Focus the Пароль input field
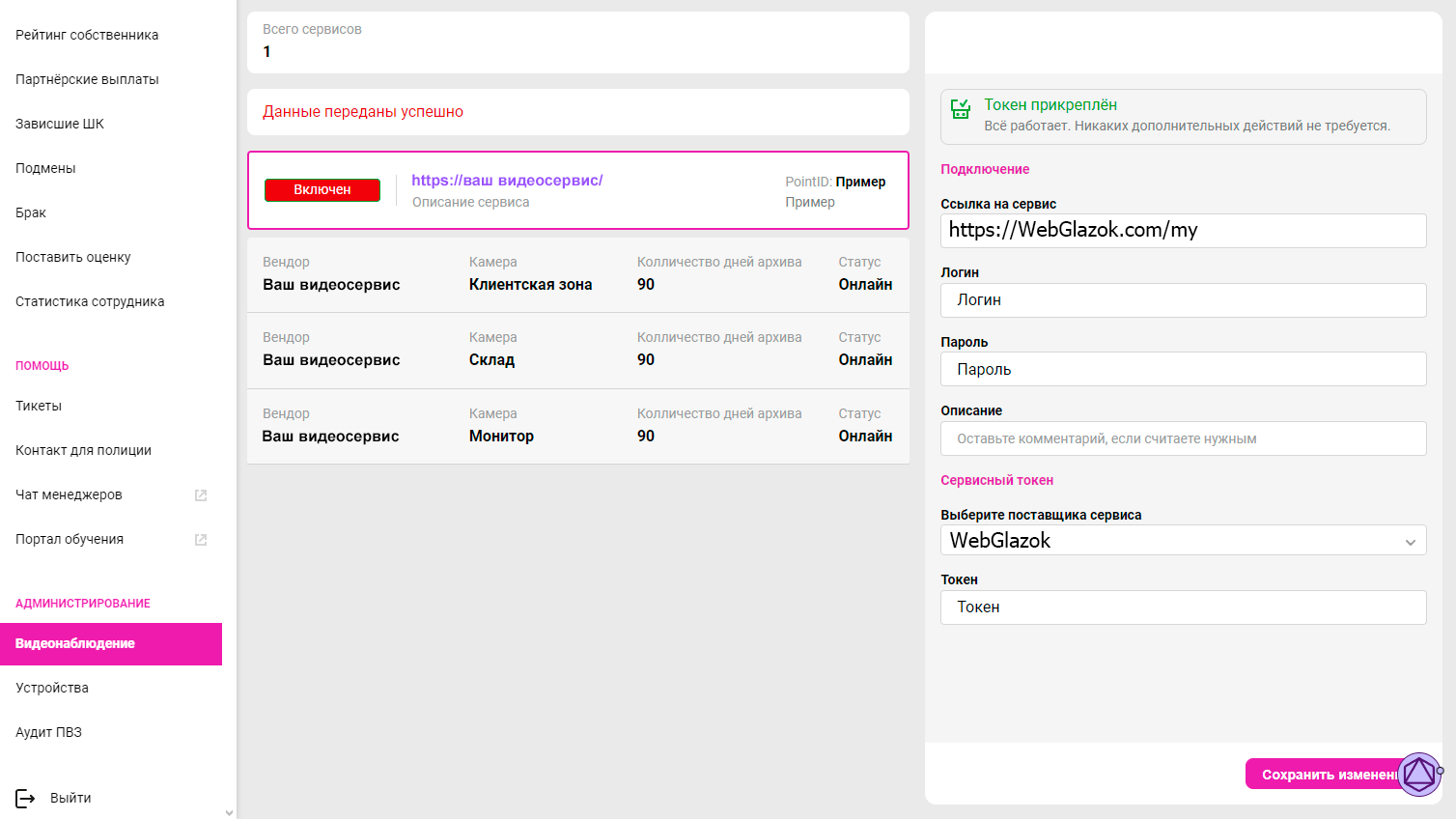The image size is (1456, 819). pos(1184,369)
